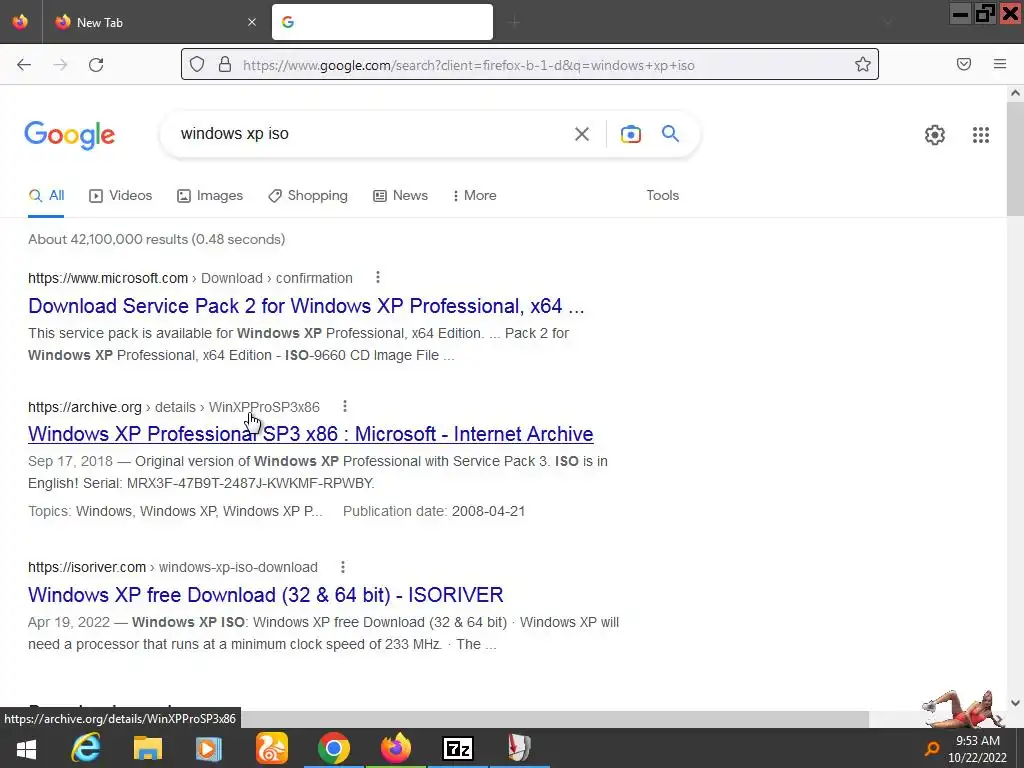The height and width of the screenshot is (768, 1024).
Task: Bookmark this page with the star icon
Action: click(863, 65)
